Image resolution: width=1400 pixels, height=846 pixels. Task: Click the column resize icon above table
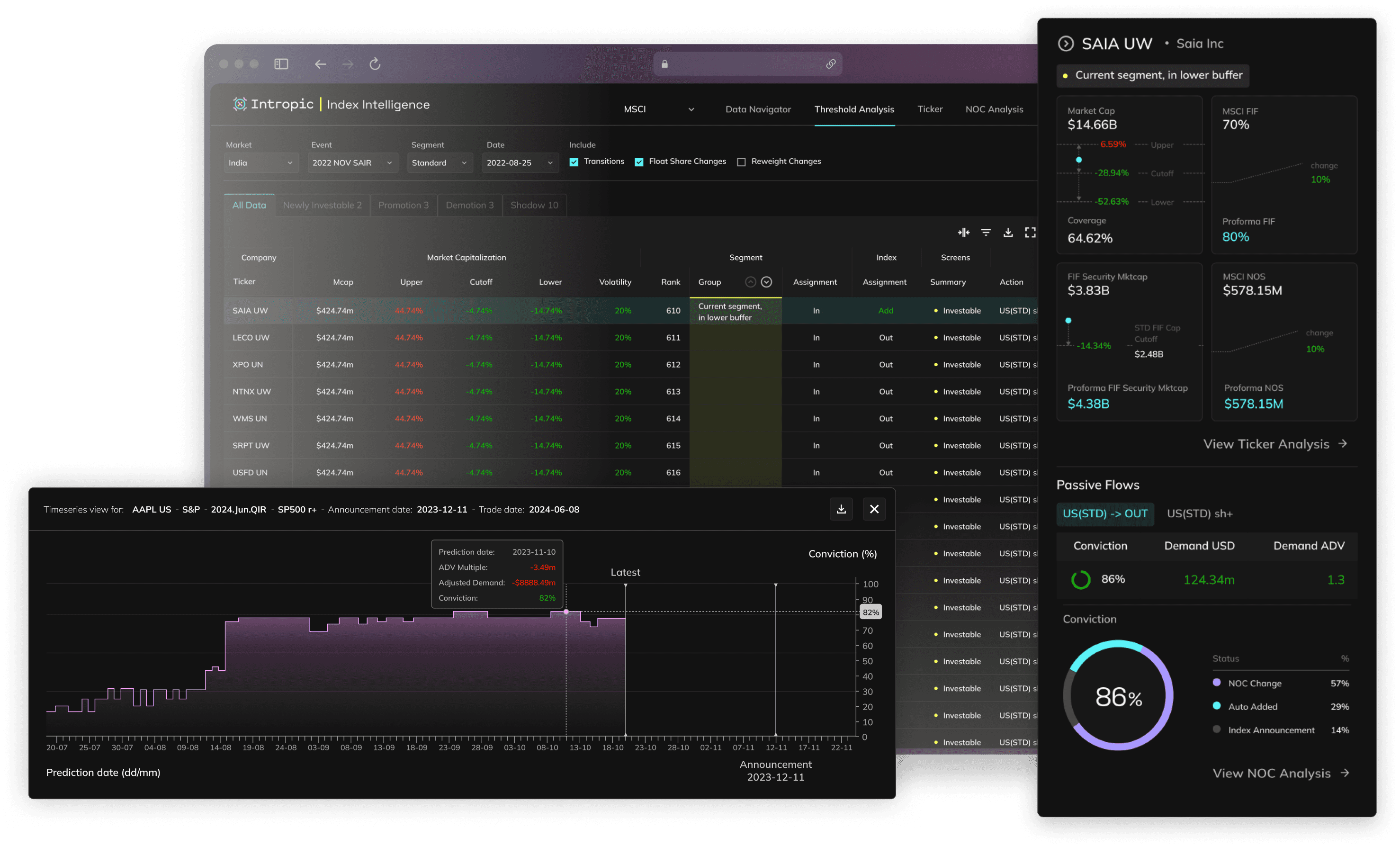(964, 233)
